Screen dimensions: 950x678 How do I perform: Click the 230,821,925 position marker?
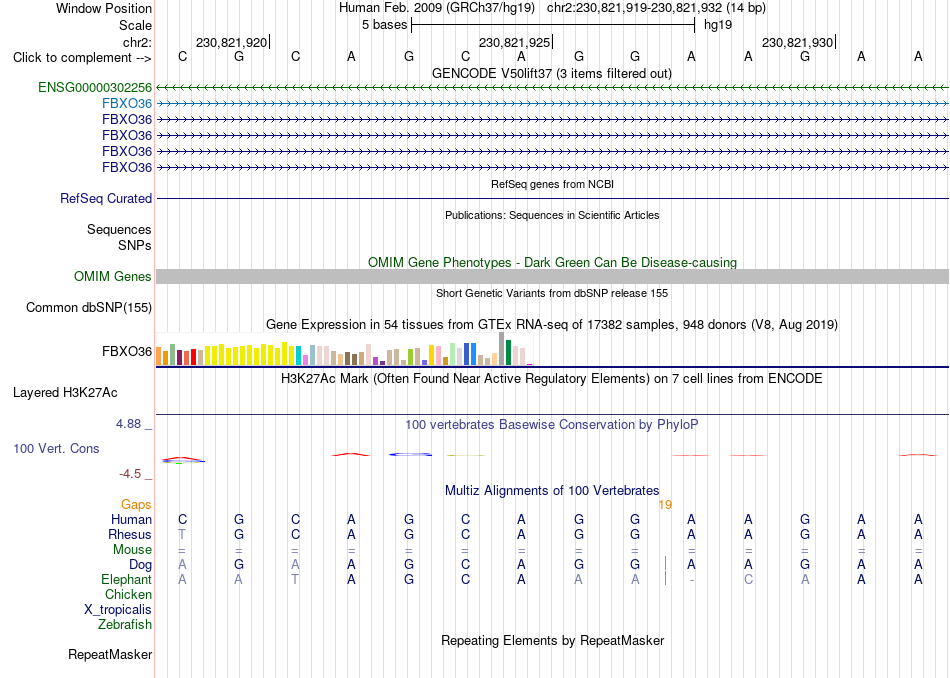click(x=516, y=42)
